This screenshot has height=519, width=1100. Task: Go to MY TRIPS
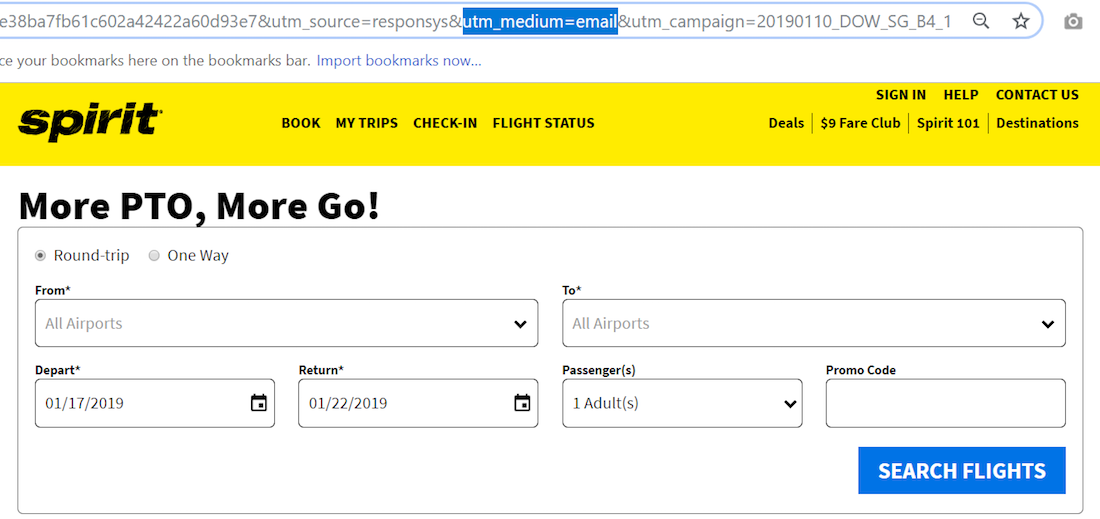[366, 123]
